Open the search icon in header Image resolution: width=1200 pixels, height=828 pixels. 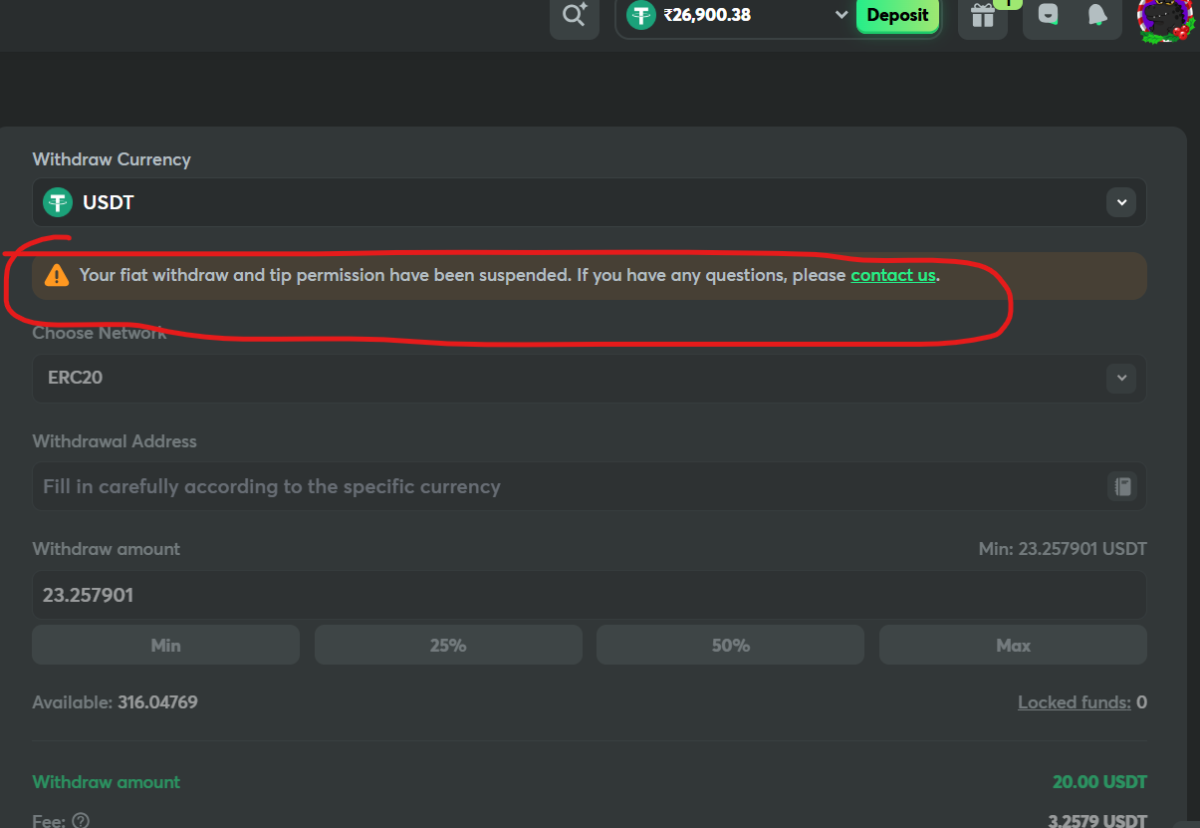(574, 16)
